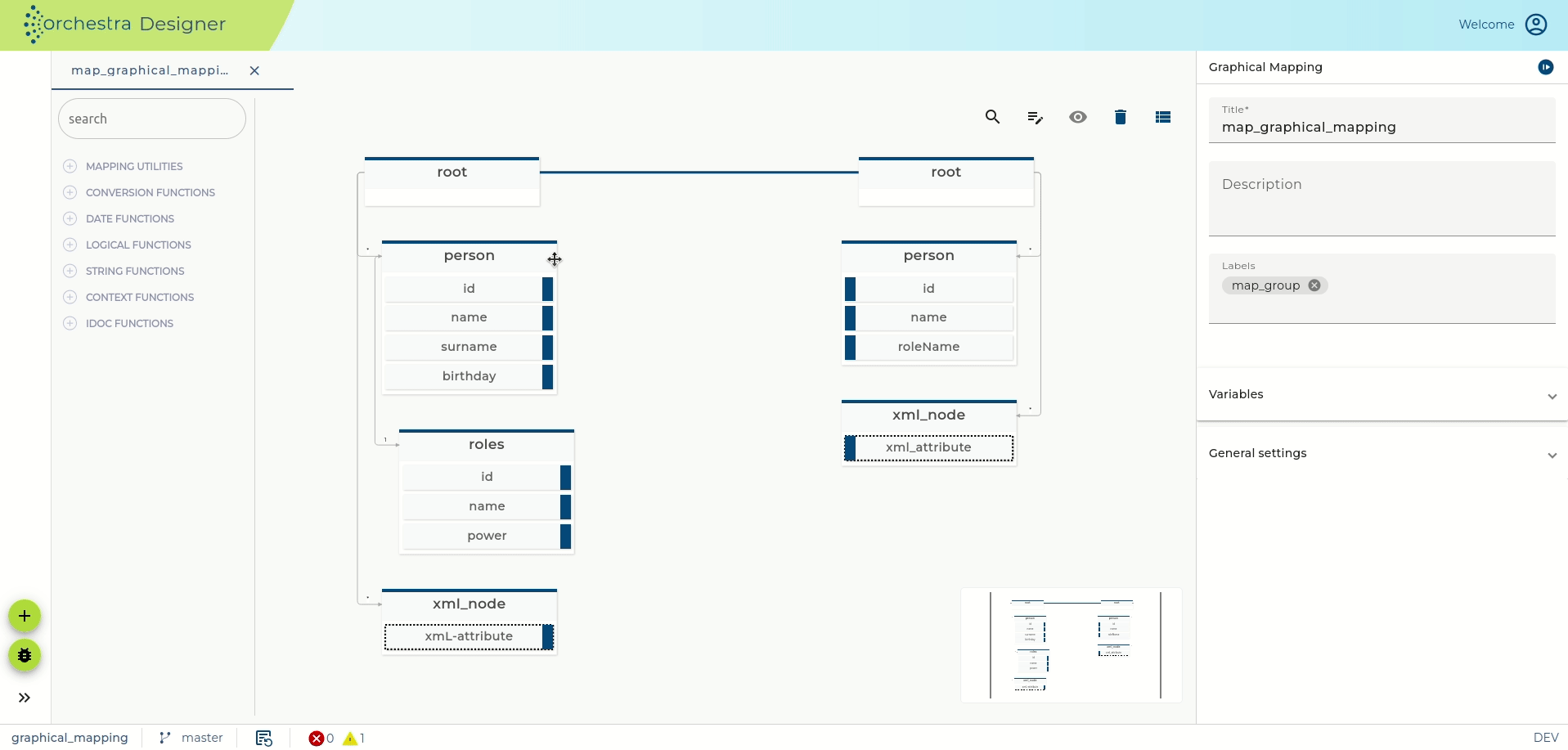Click connector port of source person id

548,289
